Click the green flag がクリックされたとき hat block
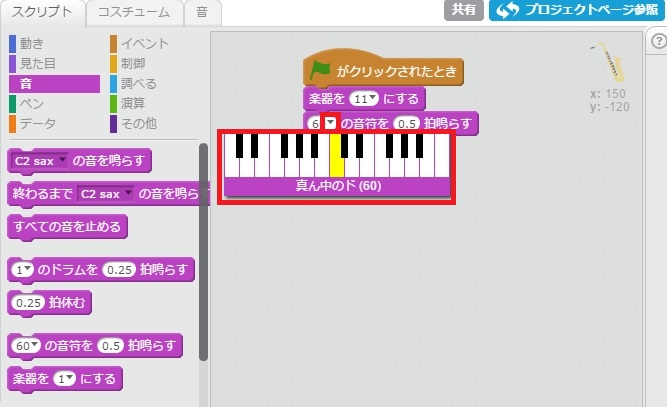The height and width of the screenshot is (407, 667). click(x=383, y=70)
